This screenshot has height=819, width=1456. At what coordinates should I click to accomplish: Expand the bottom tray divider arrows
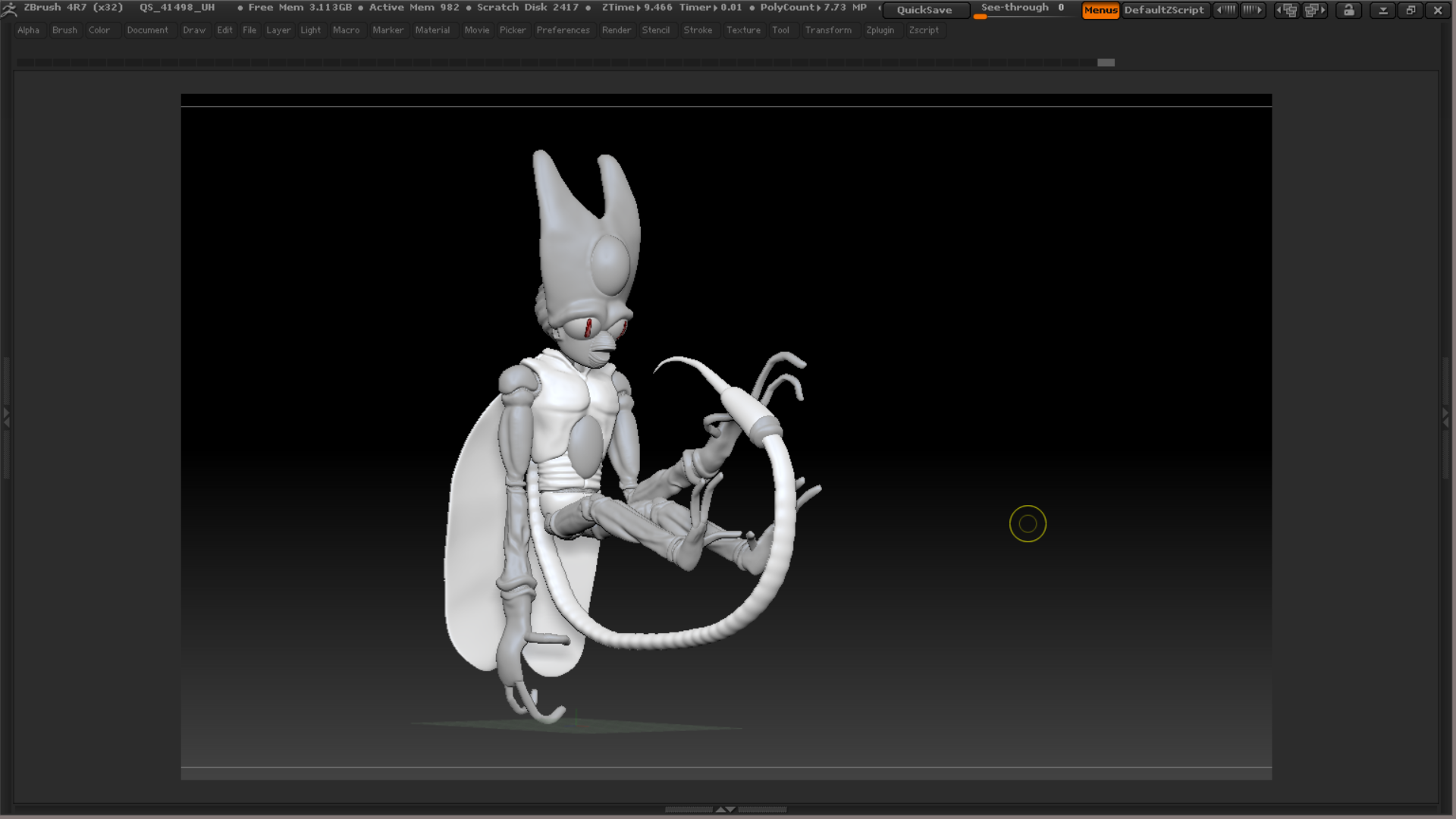725,809
